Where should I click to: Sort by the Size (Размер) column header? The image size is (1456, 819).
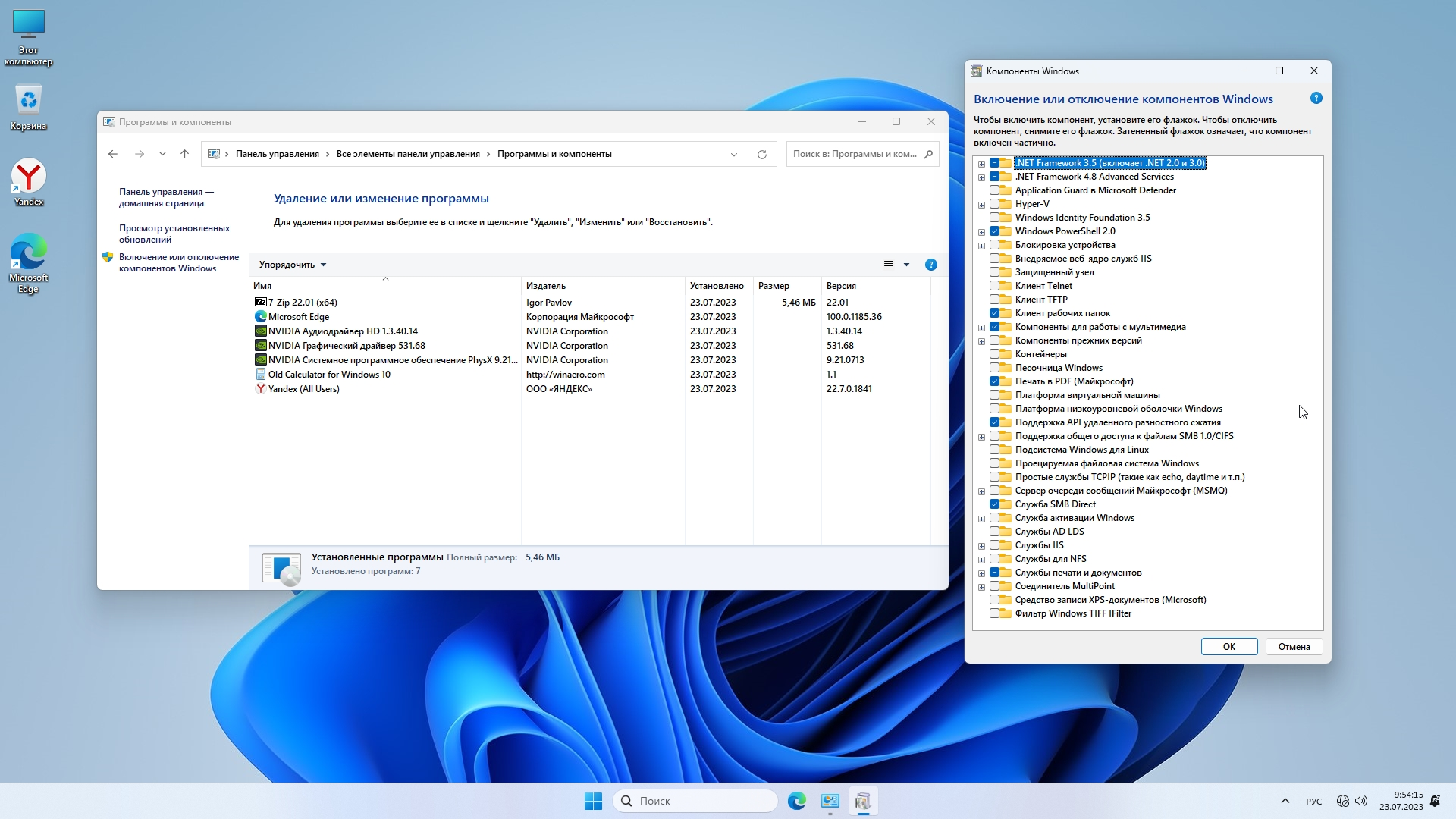click(773, 286)
